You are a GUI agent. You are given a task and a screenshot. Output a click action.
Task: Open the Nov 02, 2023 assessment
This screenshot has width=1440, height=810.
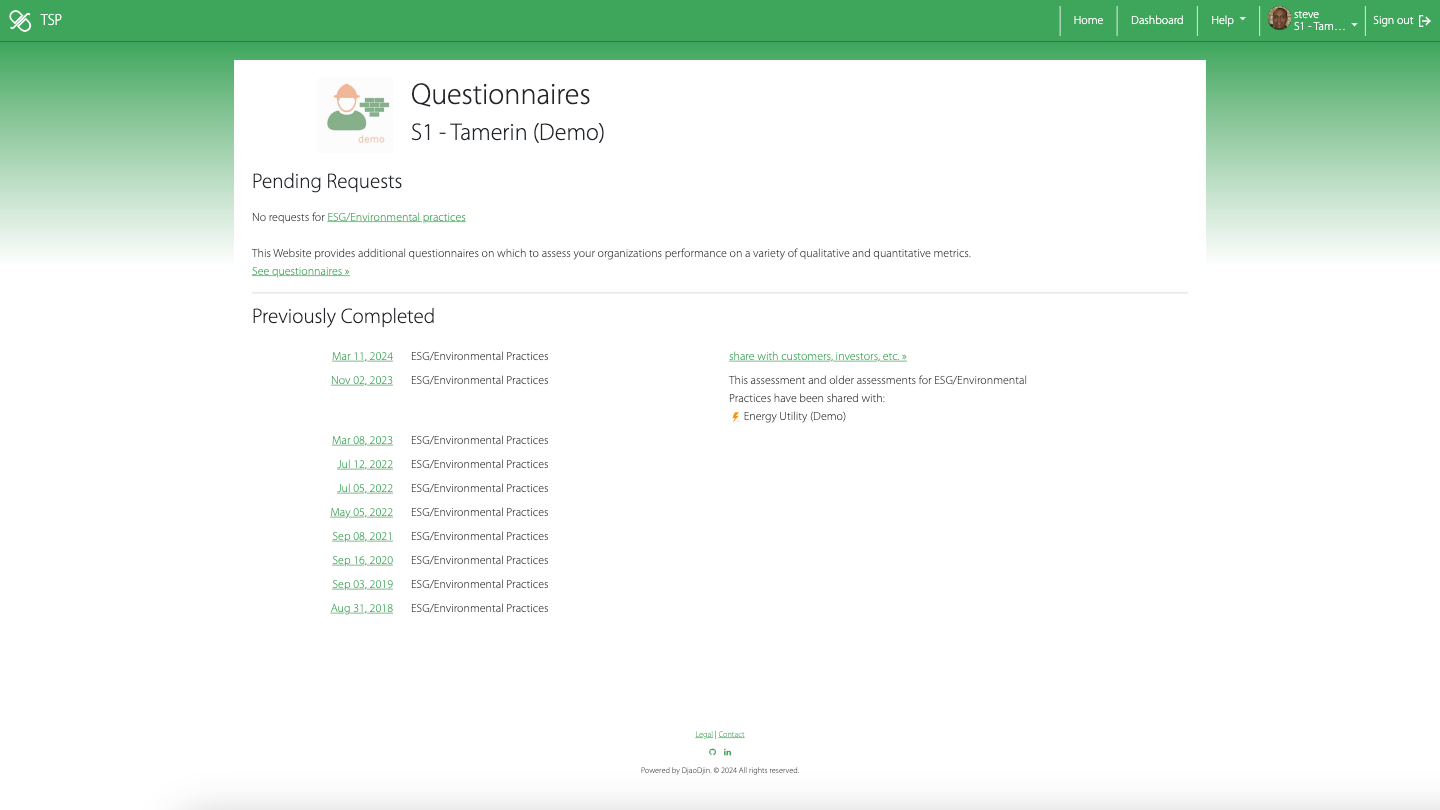point(362,380)
